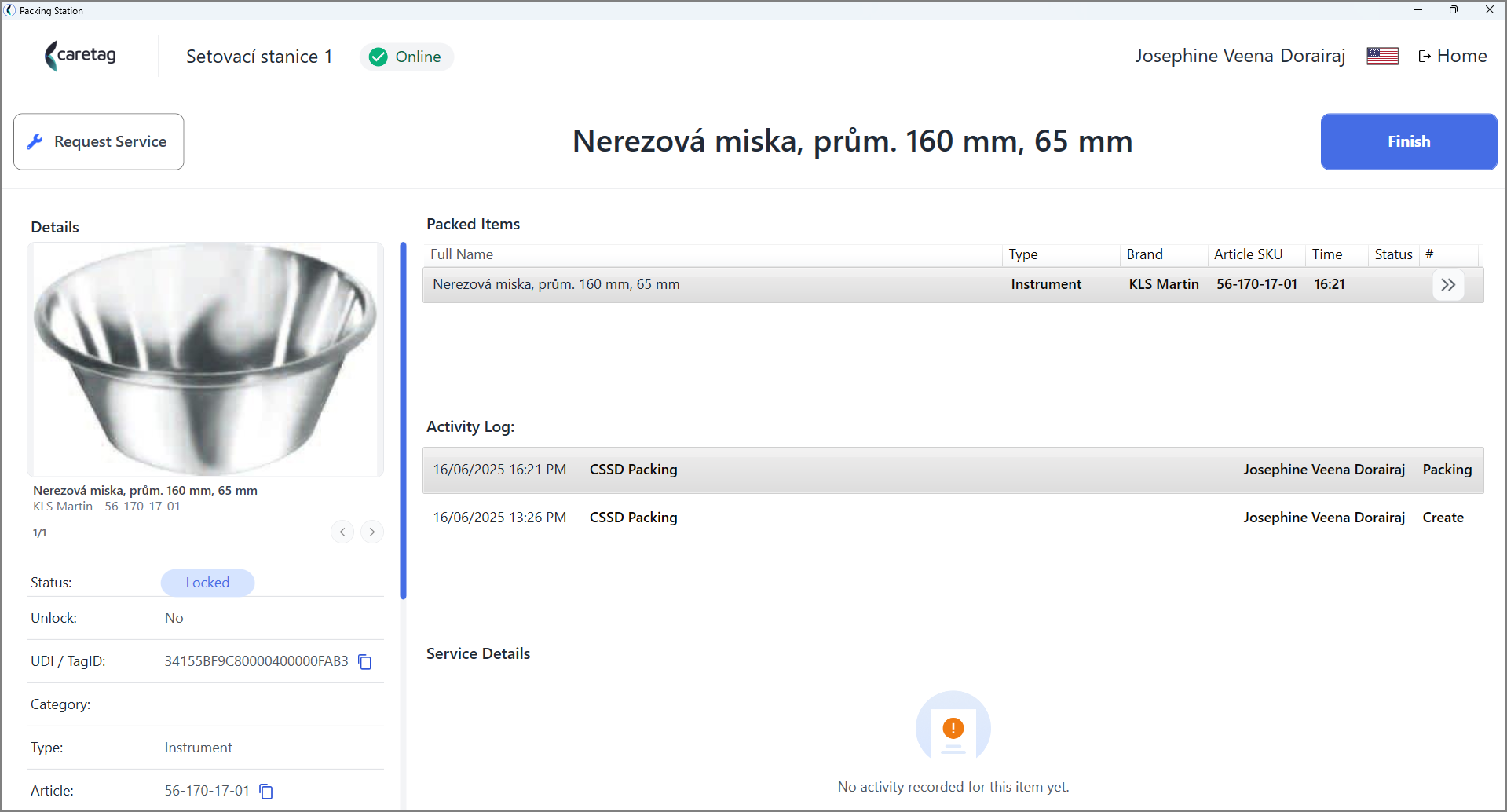1507x812 pixels.
Task: Click the Unlock value No
Action: click(174, 619)
